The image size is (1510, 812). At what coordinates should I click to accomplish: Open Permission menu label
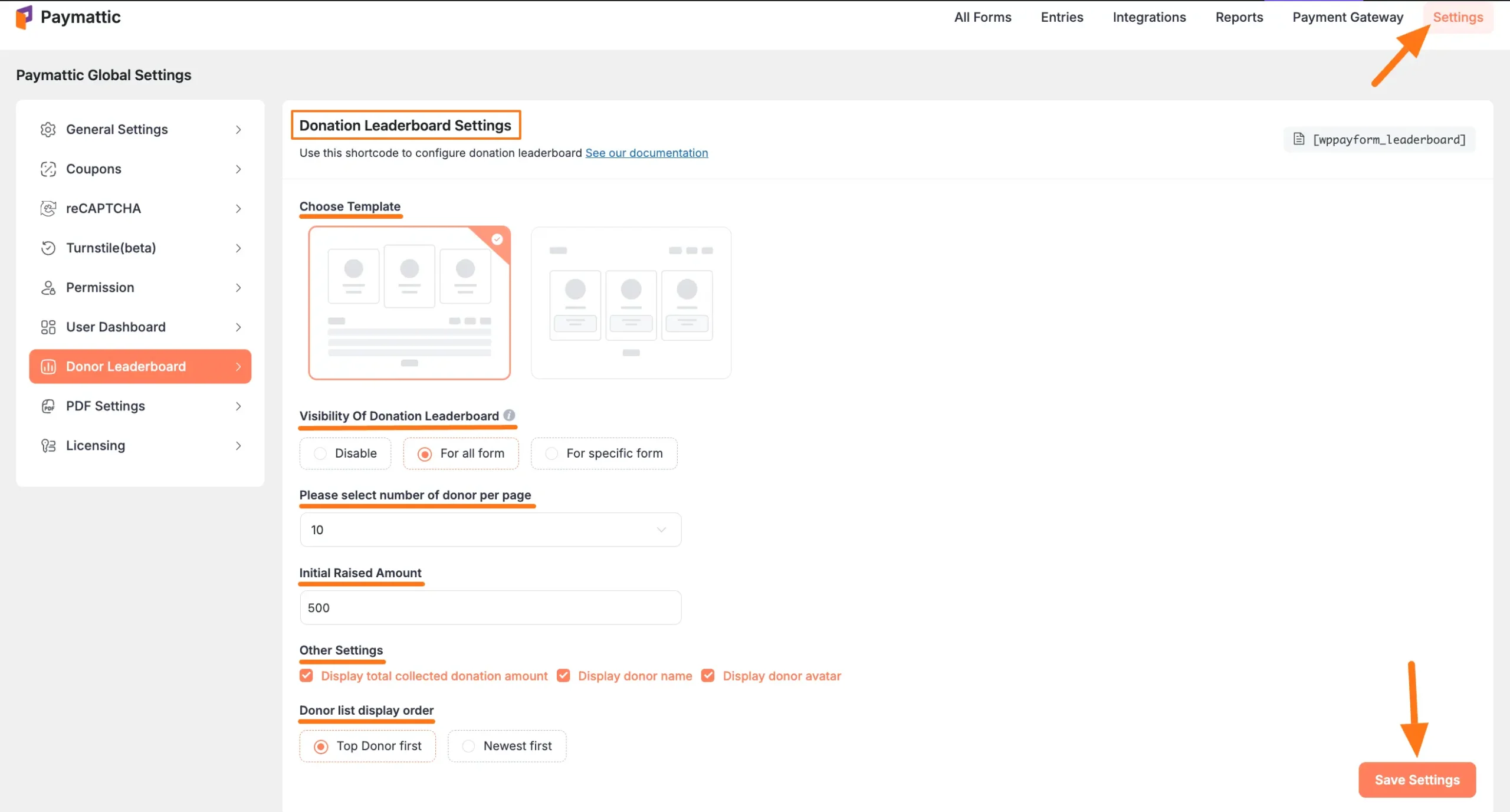coord(100,288)
